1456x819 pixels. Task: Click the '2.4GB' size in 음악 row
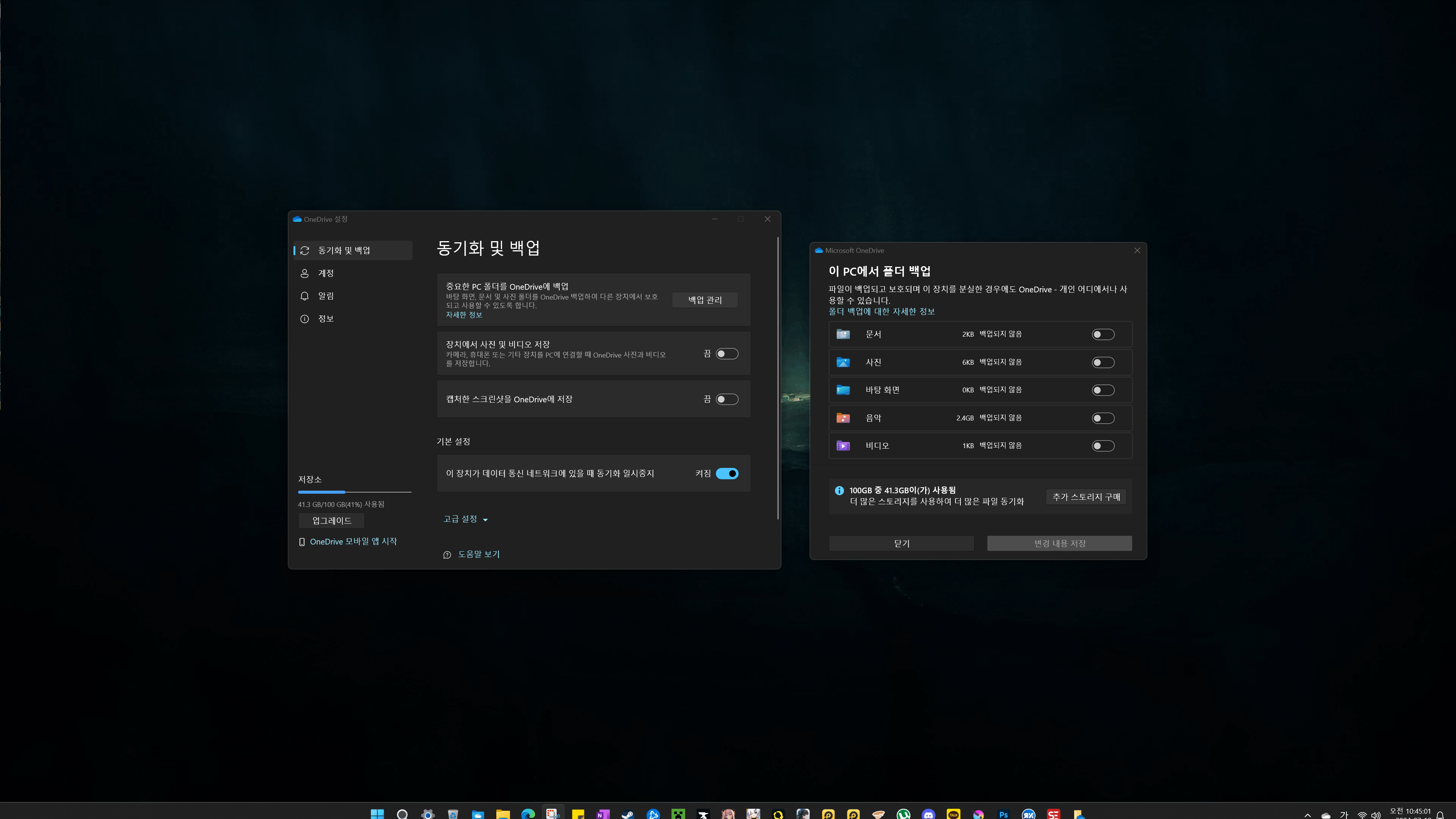[965, 418]
